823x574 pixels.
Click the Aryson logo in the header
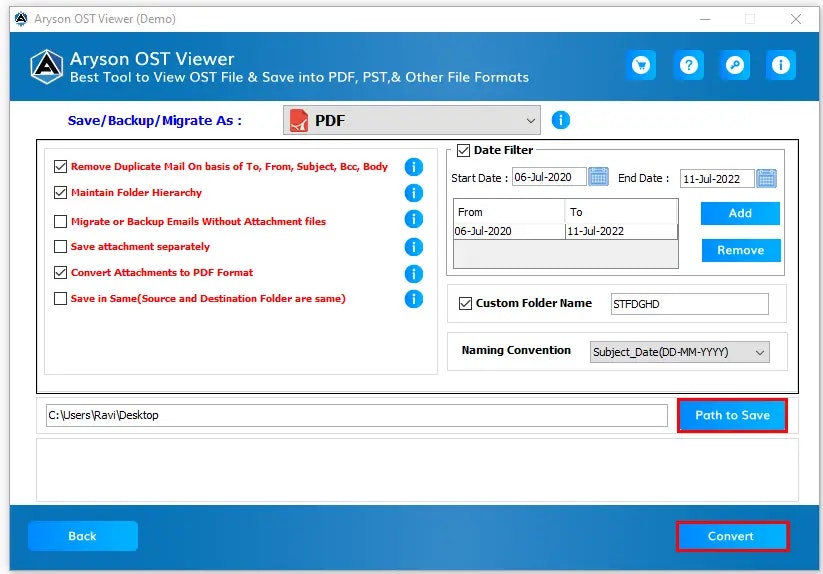tap(47, 67)
